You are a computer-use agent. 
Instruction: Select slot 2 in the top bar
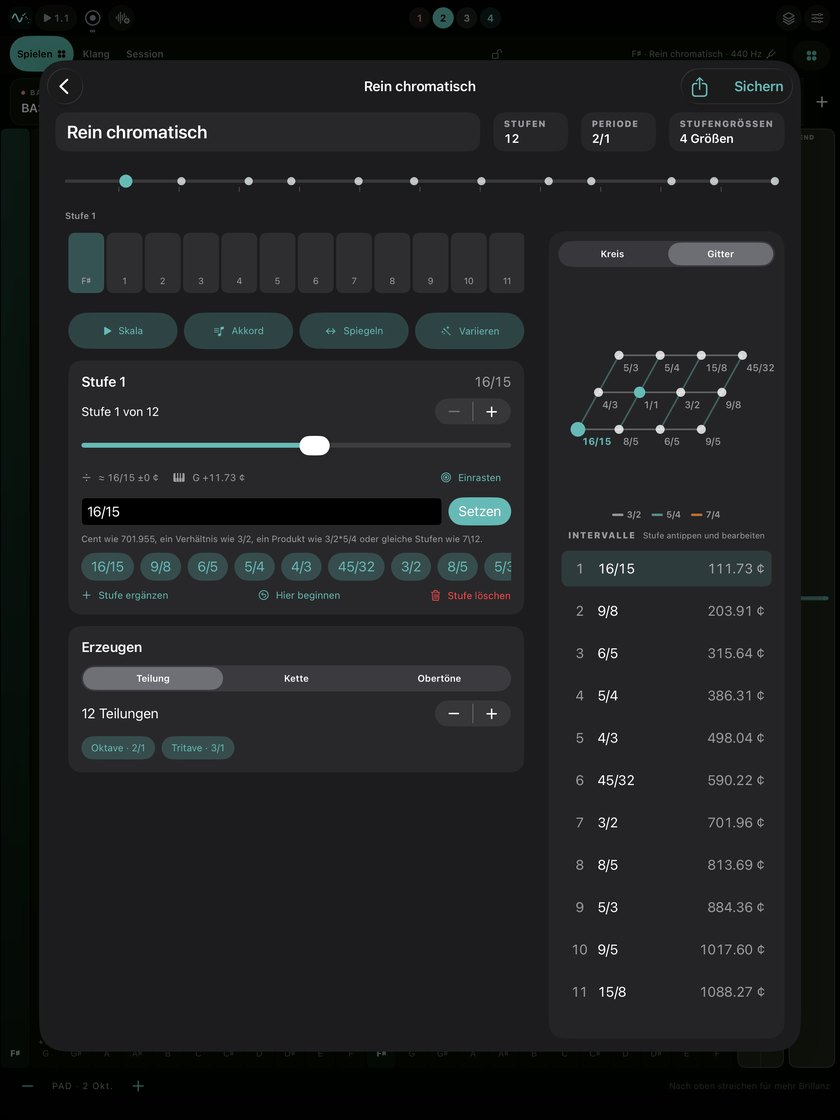pyautogui.click(x=443, y=18)
